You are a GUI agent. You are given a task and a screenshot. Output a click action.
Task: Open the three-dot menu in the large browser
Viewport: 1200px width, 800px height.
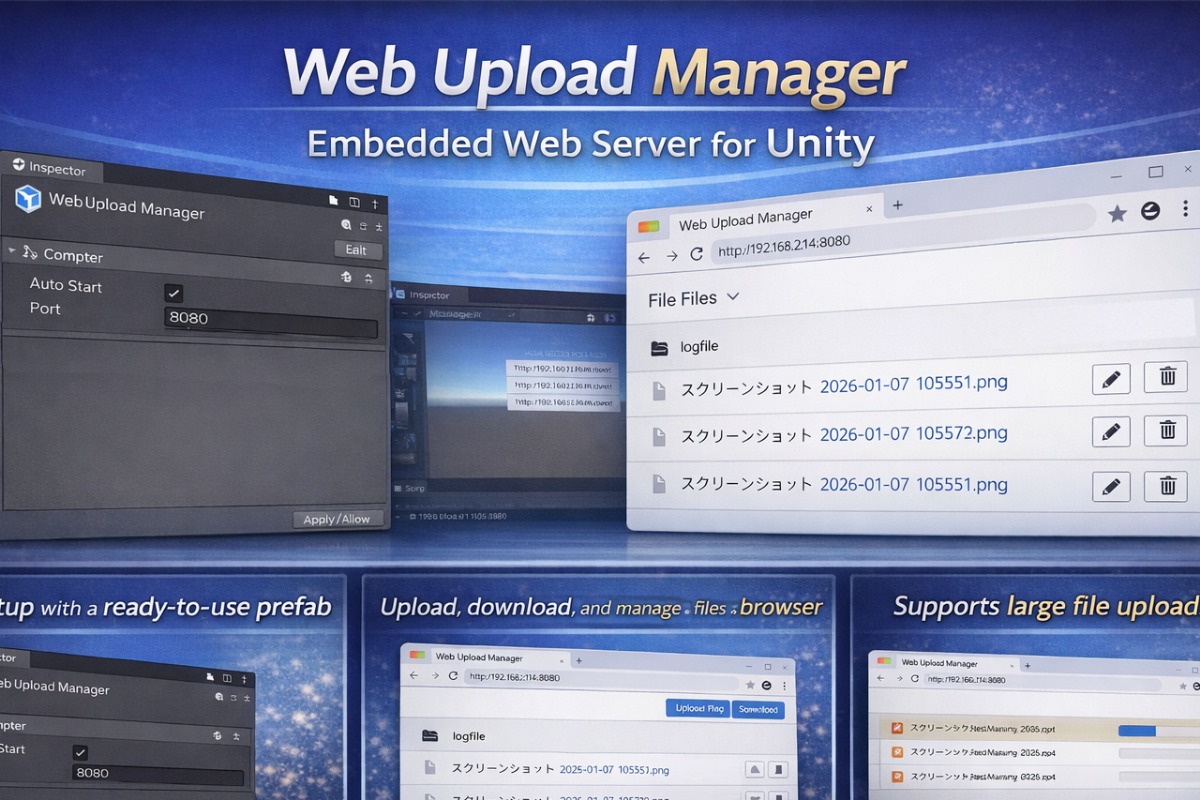(1186, 208)
